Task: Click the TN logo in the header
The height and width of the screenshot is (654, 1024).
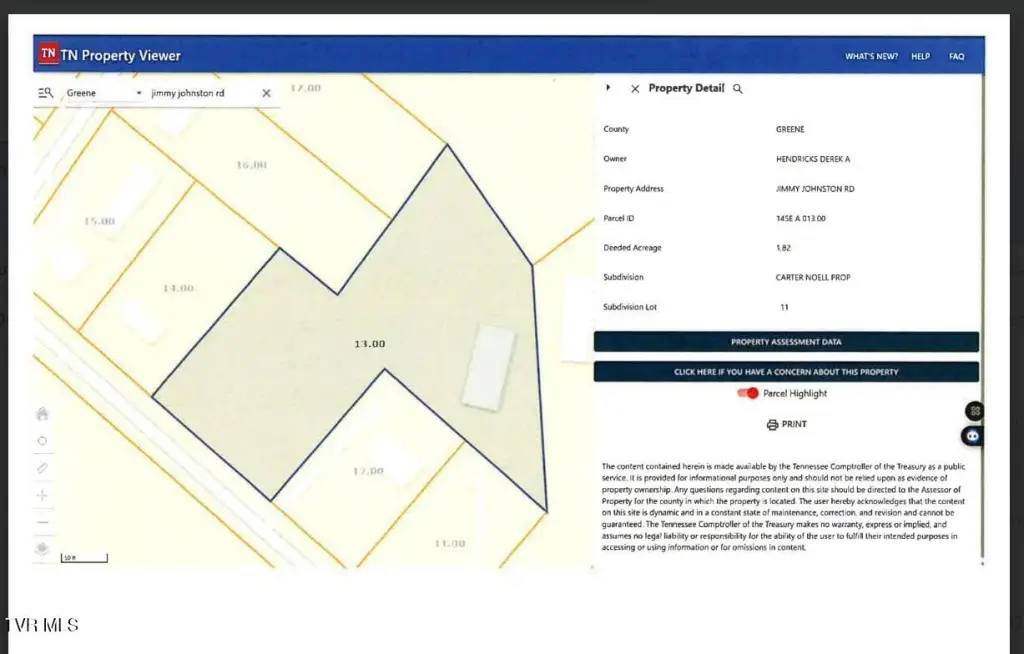Action: (47, 54)
